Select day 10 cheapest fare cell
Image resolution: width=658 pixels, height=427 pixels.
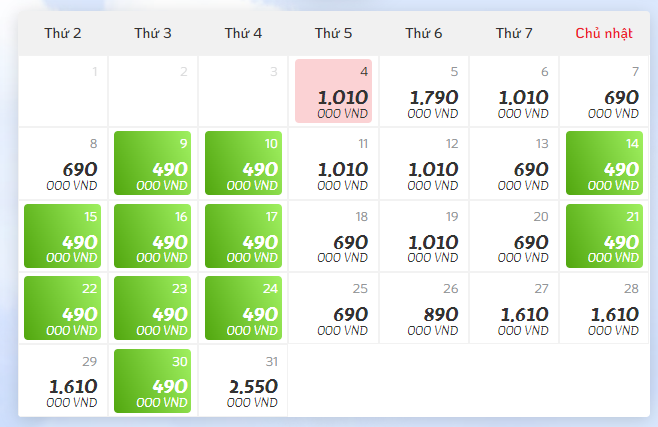coord(243,163)
